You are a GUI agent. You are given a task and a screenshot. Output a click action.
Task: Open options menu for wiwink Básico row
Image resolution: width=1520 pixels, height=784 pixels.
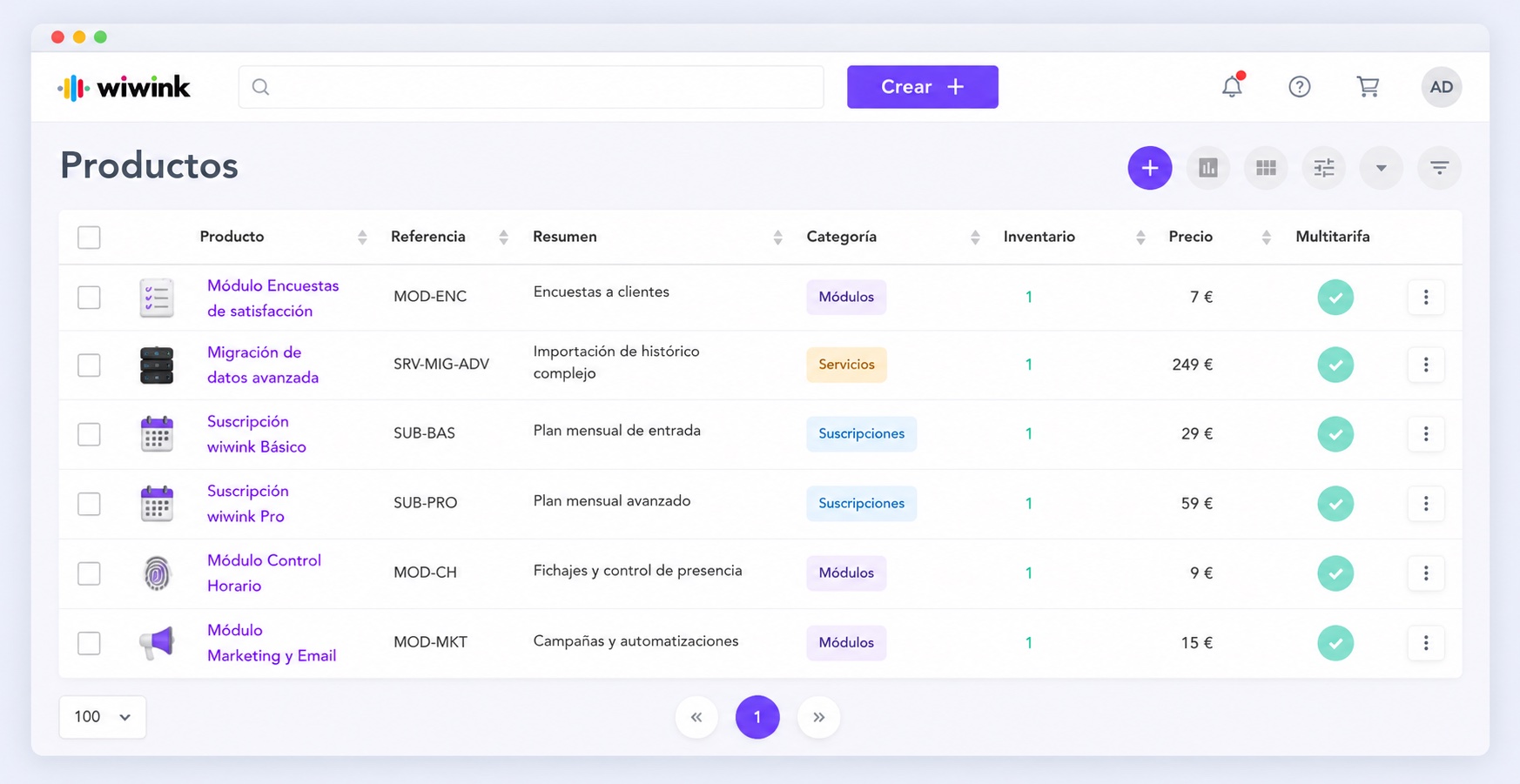point(1426,433)
